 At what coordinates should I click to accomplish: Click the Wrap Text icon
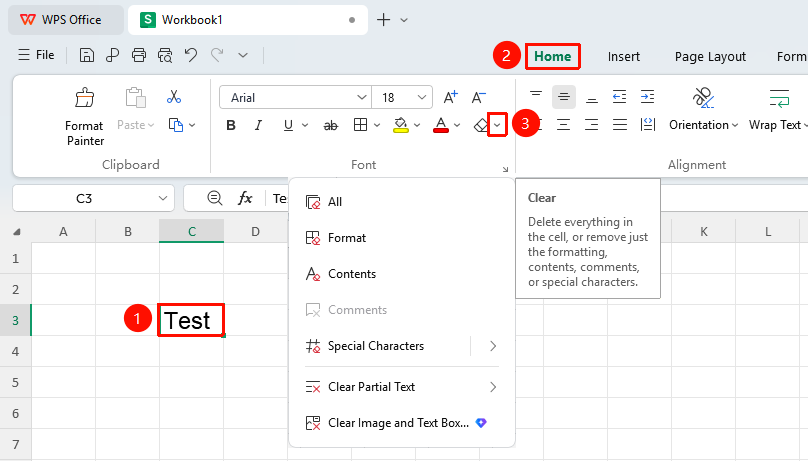tap(779, 97)
